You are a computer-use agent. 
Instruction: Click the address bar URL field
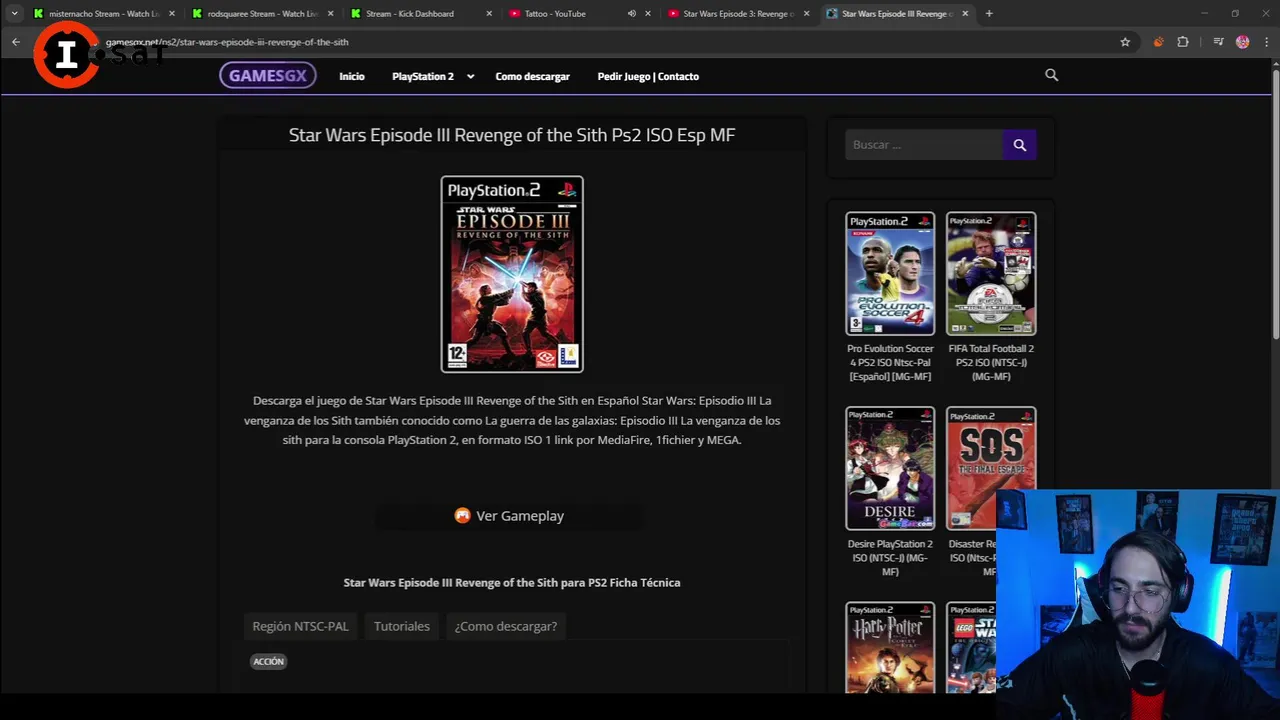[600, 42]
